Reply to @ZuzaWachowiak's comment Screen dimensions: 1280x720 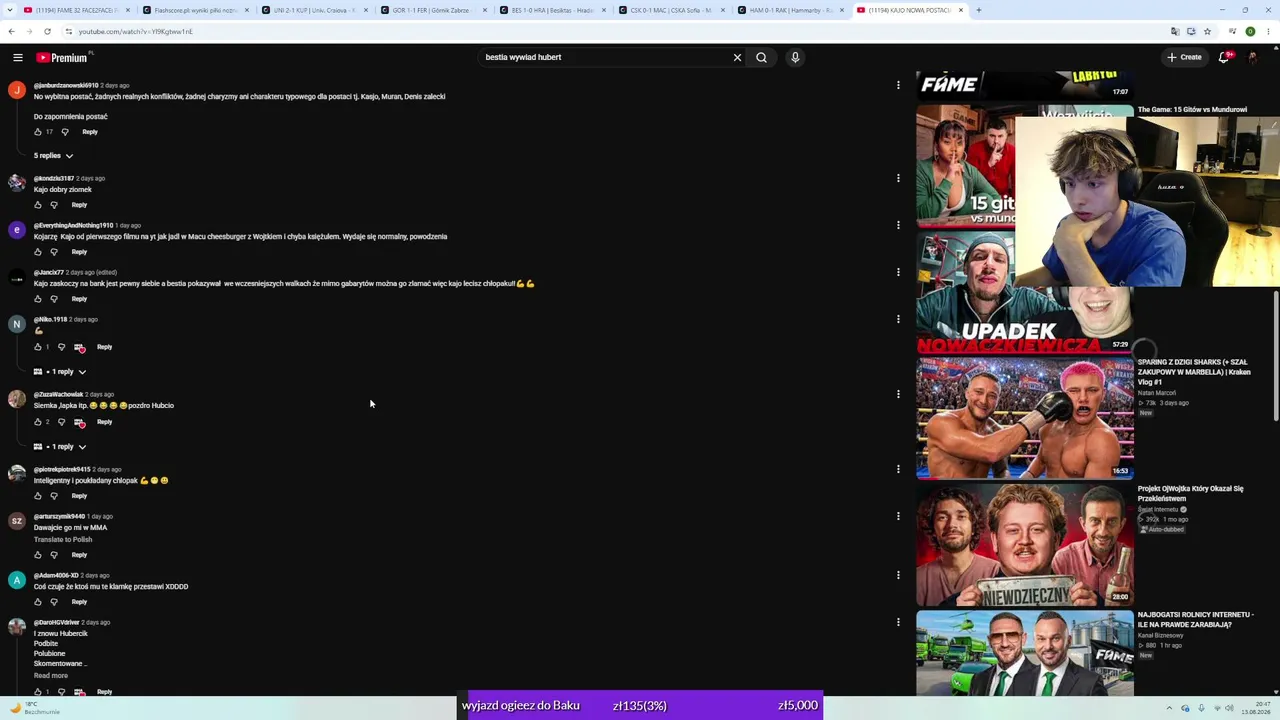104,422
